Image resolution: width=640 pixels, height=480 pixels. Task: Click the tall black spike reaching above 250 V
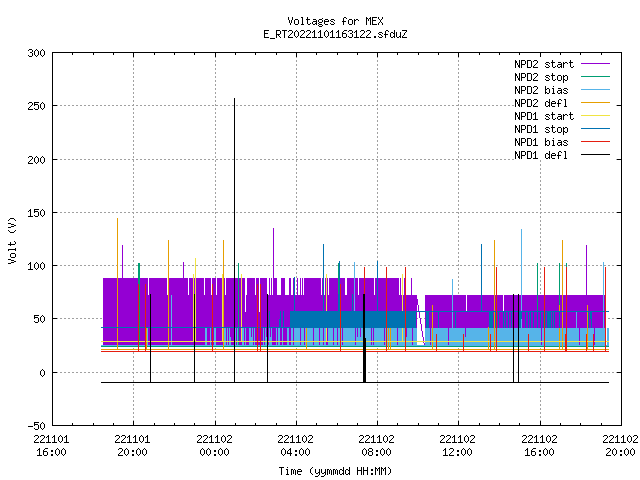coord(234,240)
